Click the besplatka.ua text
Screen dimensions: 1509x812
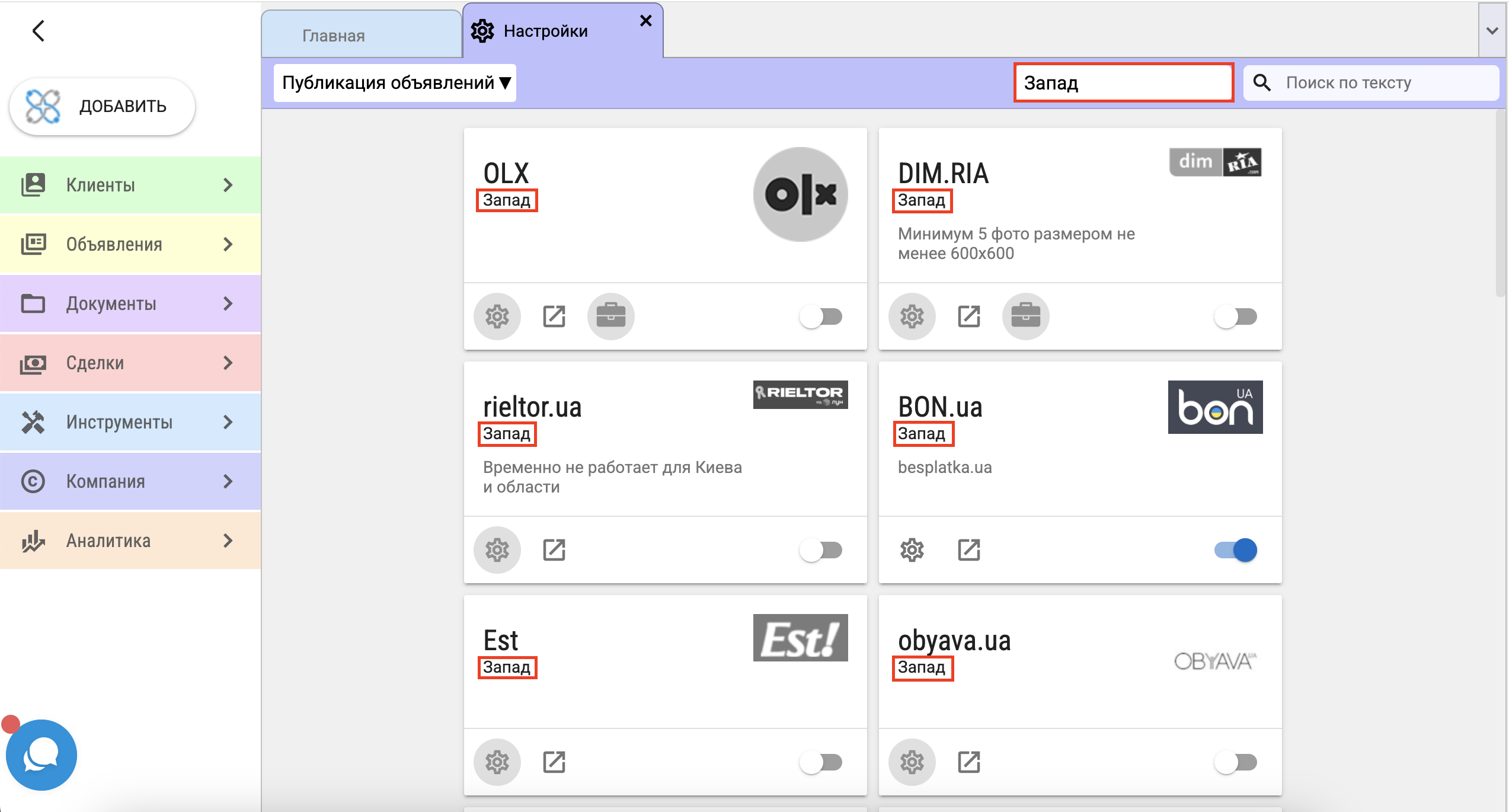click(945, 468)
